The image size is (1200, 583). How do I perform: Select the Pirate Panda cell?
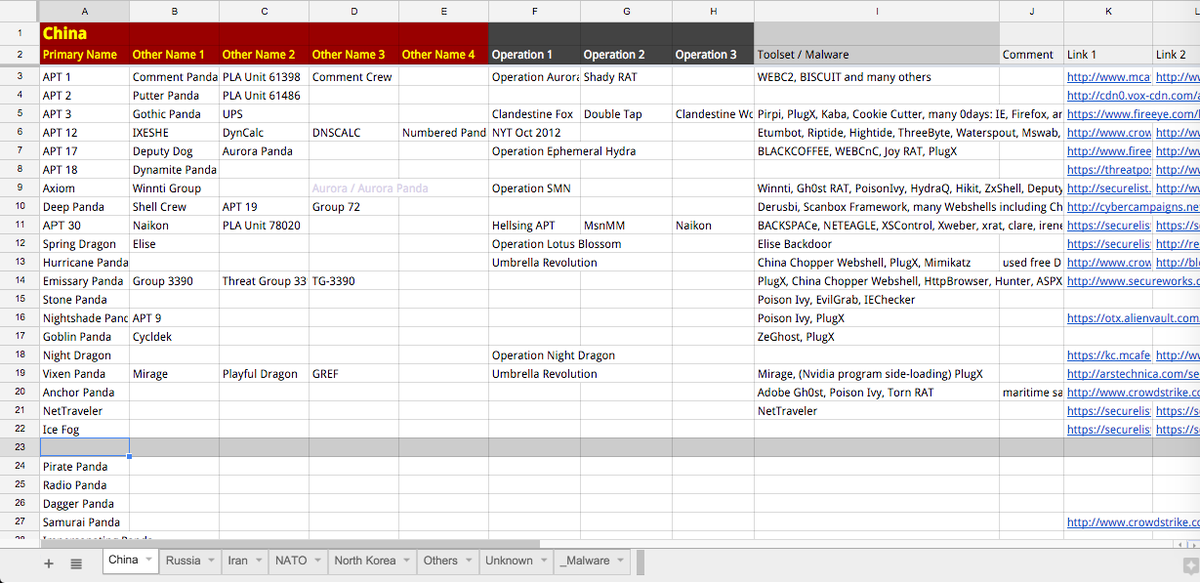pyautogui.click(x=84, y=466)
